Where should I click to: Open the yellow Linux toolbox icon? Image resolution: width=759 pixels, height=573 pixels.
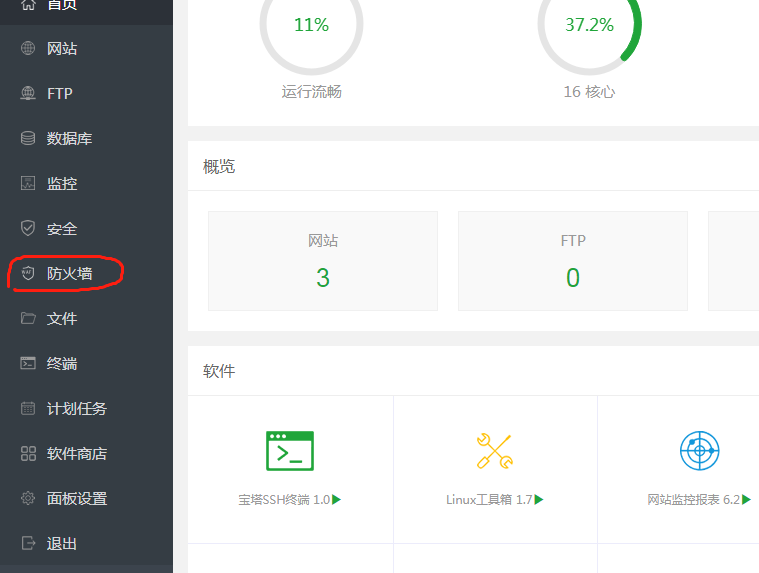tap(495, 451)
